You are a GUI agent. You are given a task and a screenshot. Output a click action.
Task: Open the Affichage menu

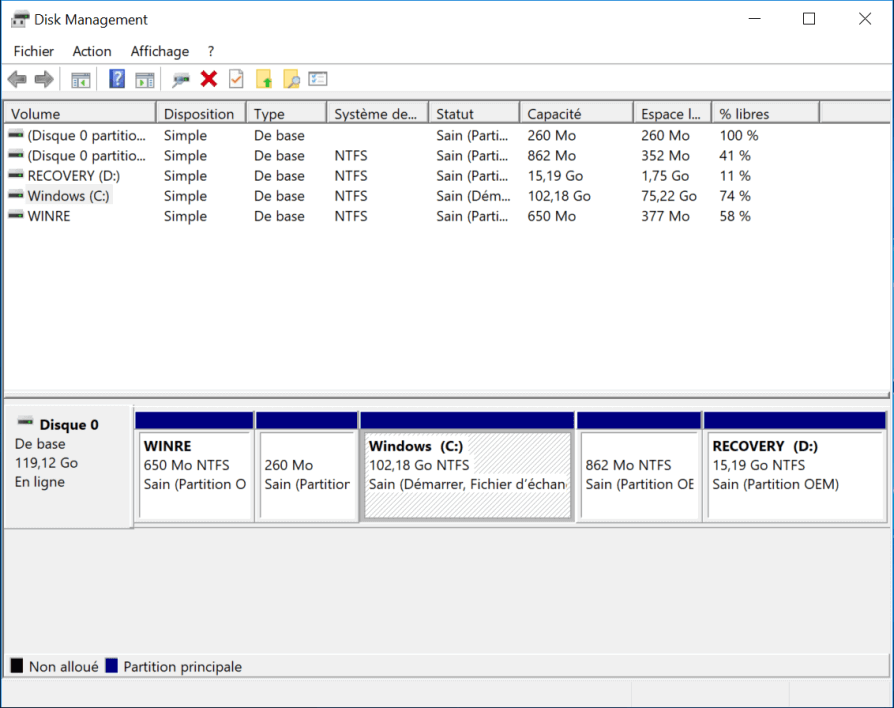pyautogui.click(x=159, y=51)
